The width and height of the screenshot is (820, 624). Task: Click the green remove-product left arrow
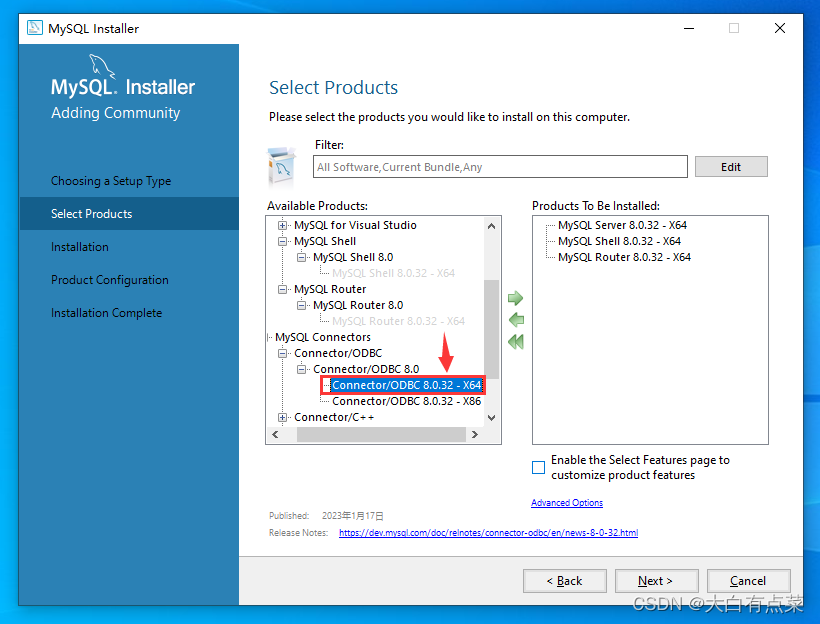pos(516,320)
